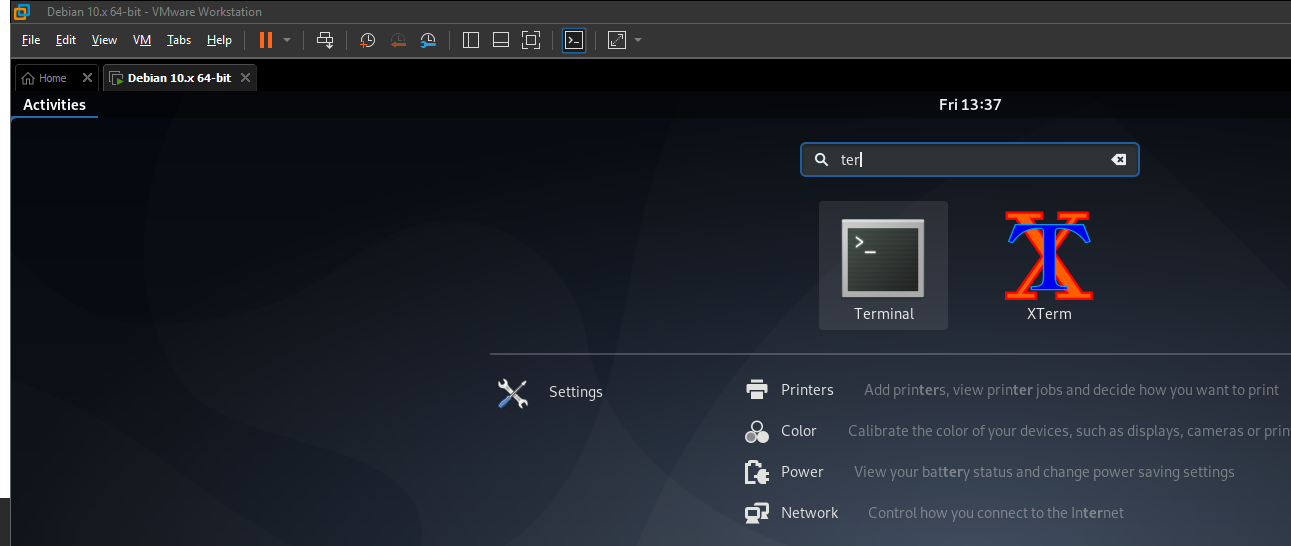Image resolution: width=1291 pixels, height=546 pixels.
Task: Open the VM menu
Action: tap(142, 40)
